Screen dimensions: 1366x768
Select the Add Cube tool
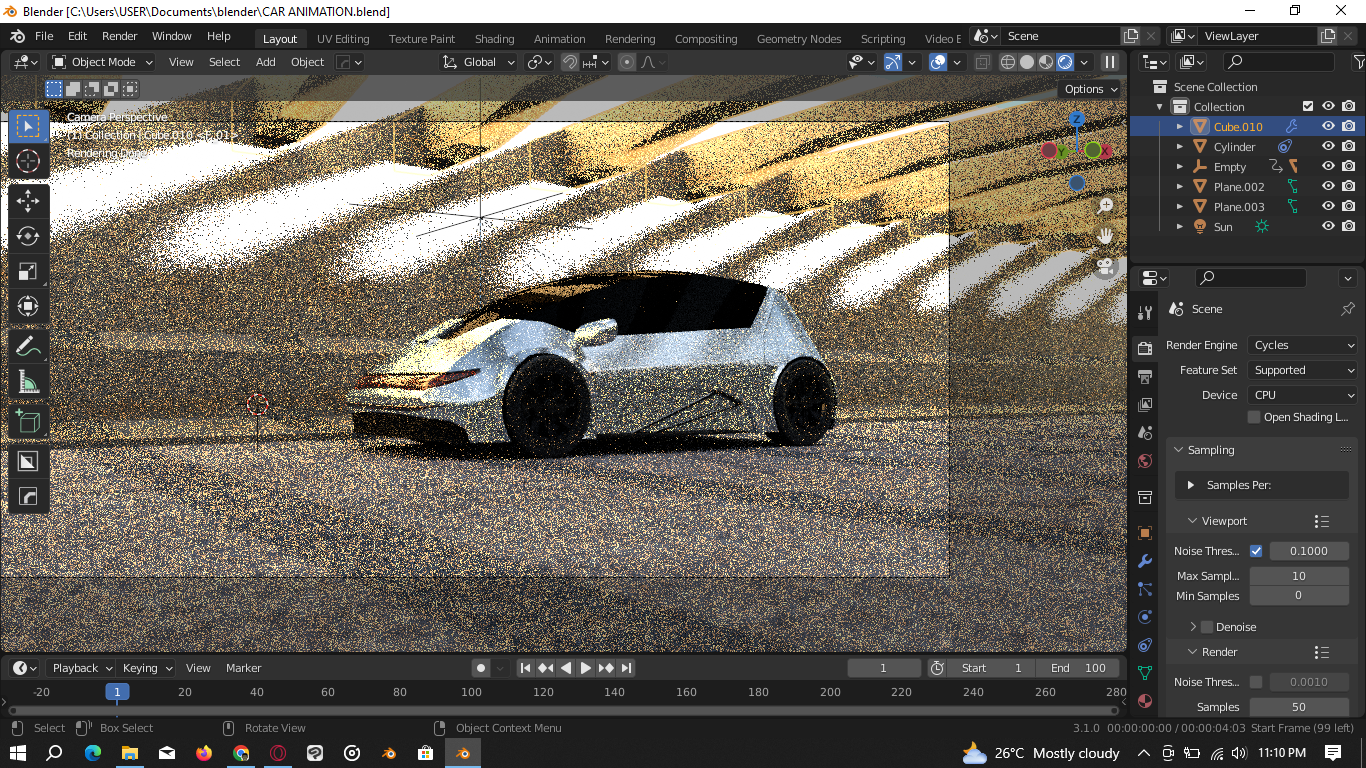[28, 421]
